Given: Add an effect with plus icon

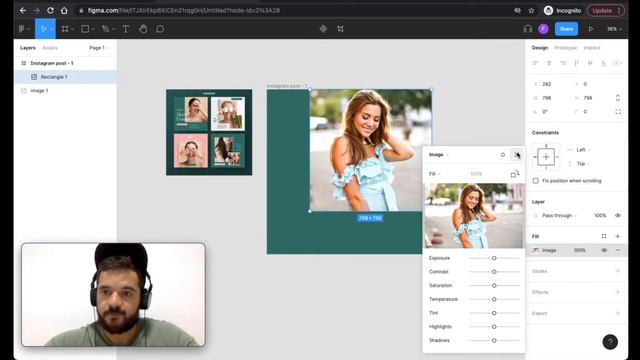Looking at the screenshot, I should pos(618,292).
